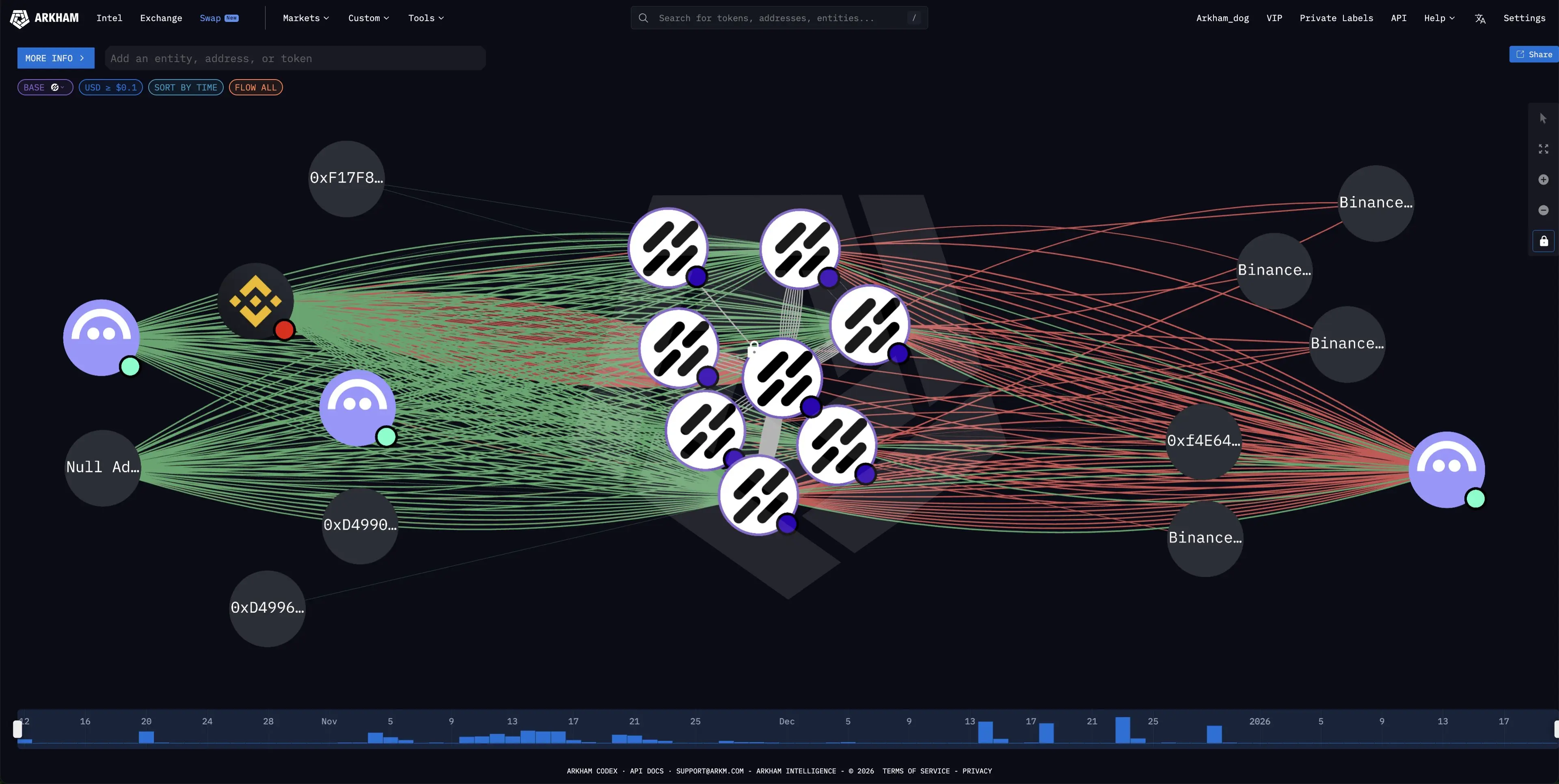This screenshot has height=784, width=1559.
Task: Toggle the graph lock button
Action: [x=1543, y=241]
